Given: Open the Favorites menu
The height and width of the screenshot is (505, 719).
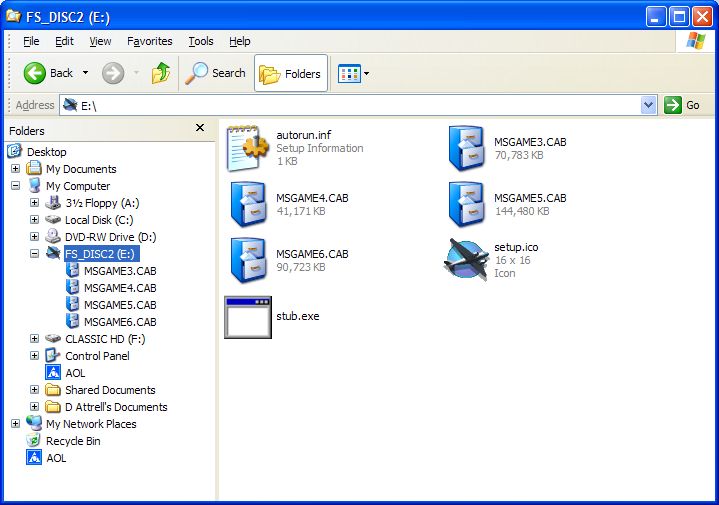Looking at the screenshot, I should (x=149, y=41).
